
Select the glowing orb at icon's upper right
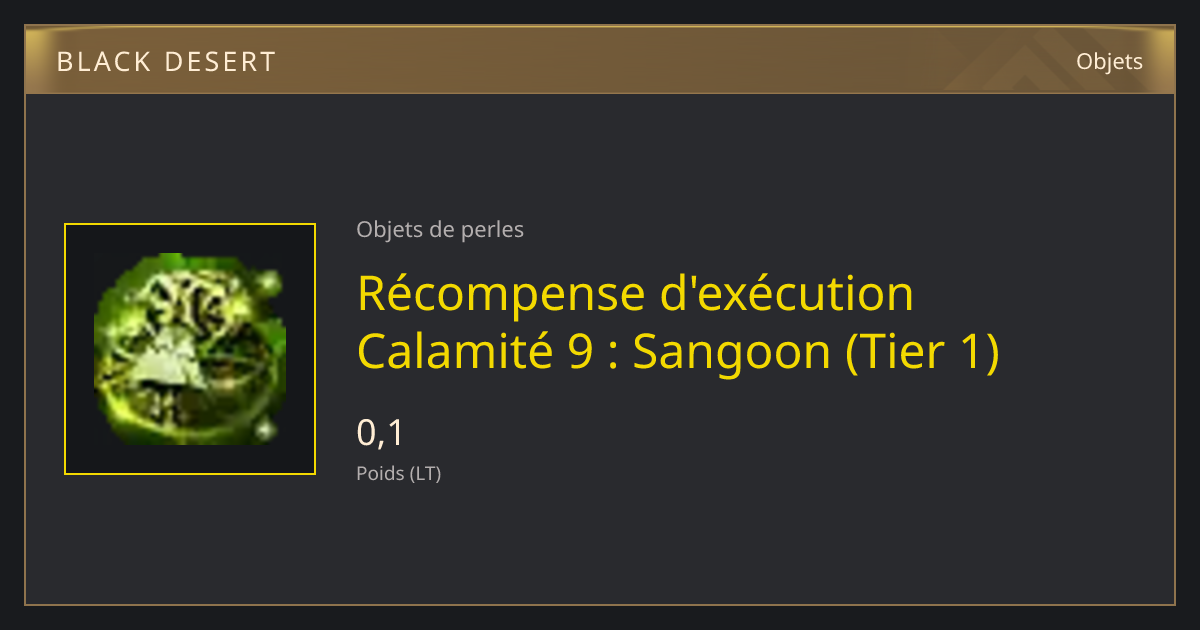[268, 285]
